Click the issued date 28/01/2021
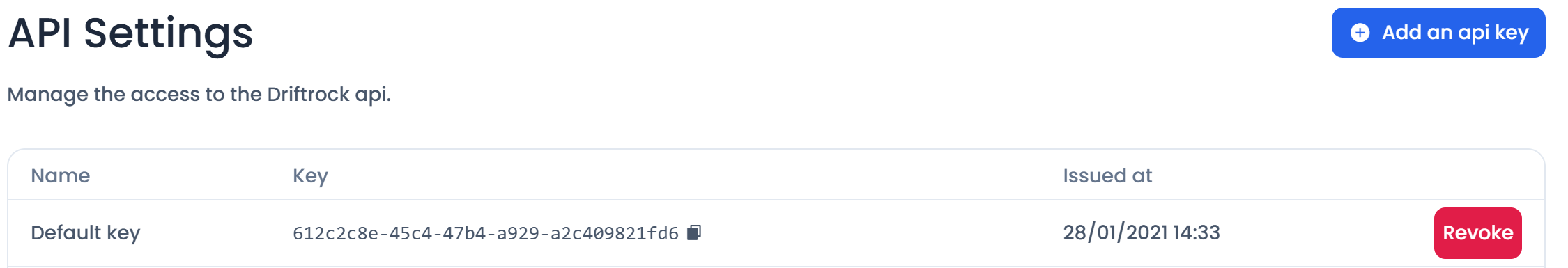This screenshot has height=268, width=1568. click(x=1115, y=232)
